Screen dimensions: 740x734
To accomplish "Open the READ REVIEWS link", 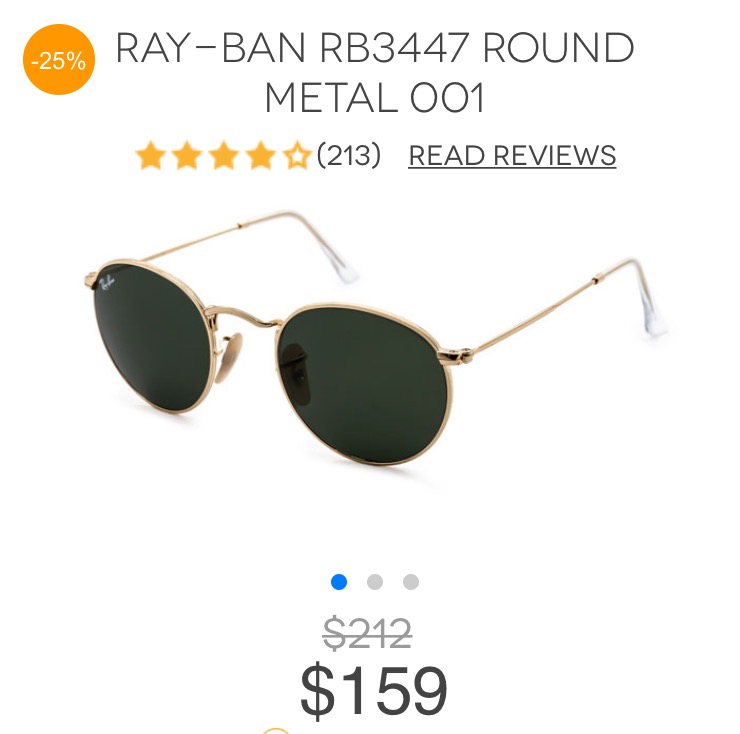I will point(512,155).
